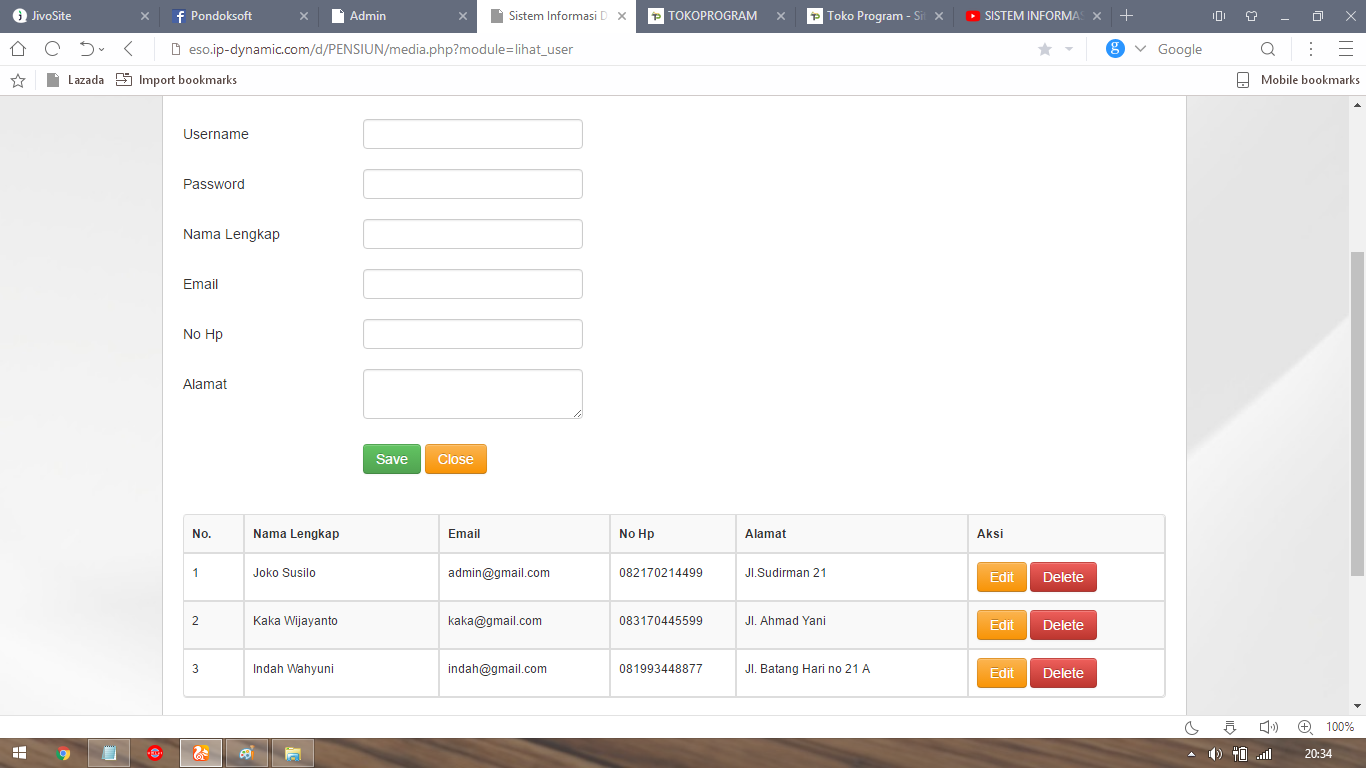Focus the No Hp input field
Image resolution: width=1366 pixels, height=768 pixels.
click(x=473, y=334)
